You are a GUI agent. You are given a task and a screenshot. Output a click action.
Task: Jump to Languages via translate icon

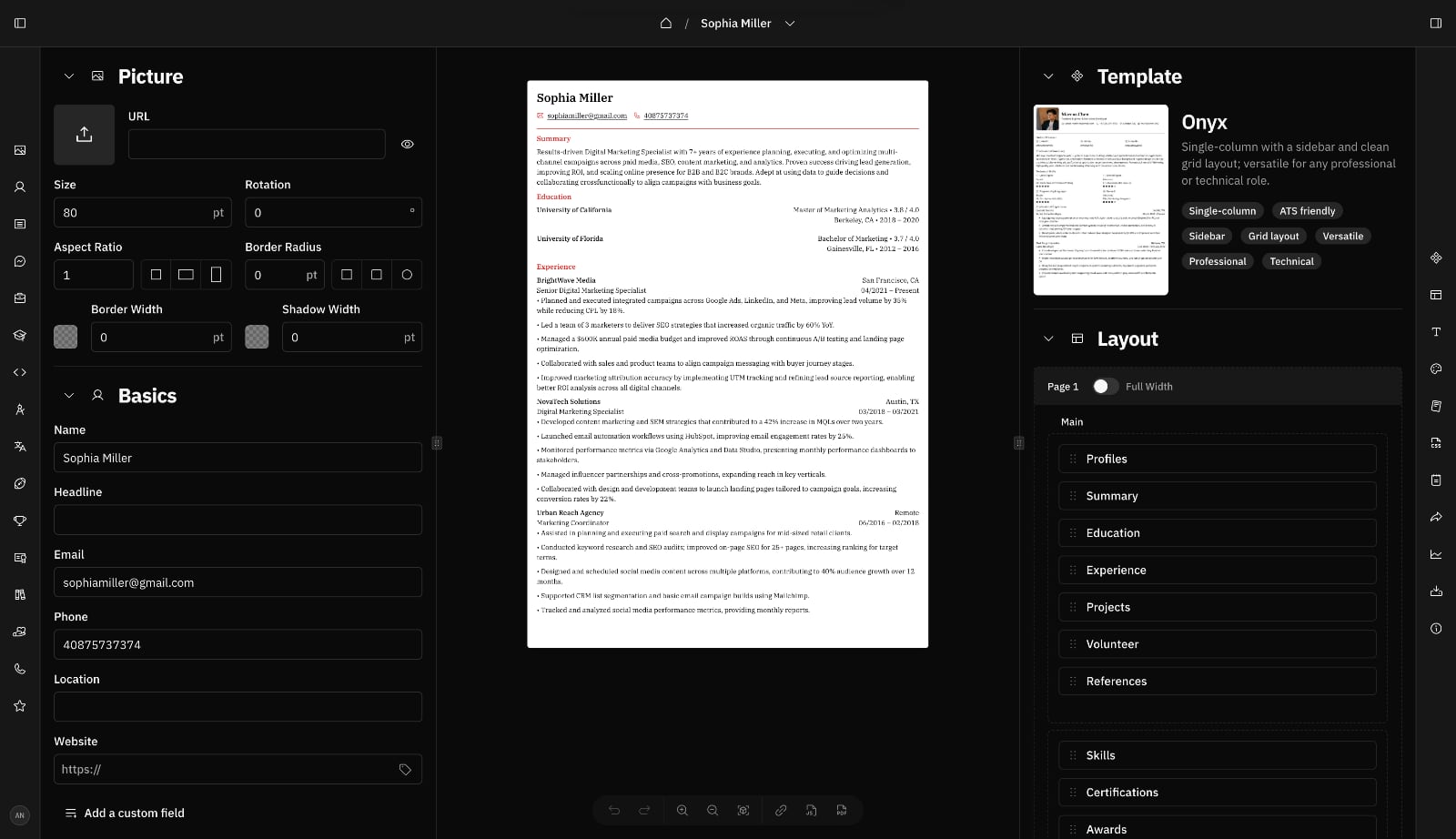pos(20,446)
